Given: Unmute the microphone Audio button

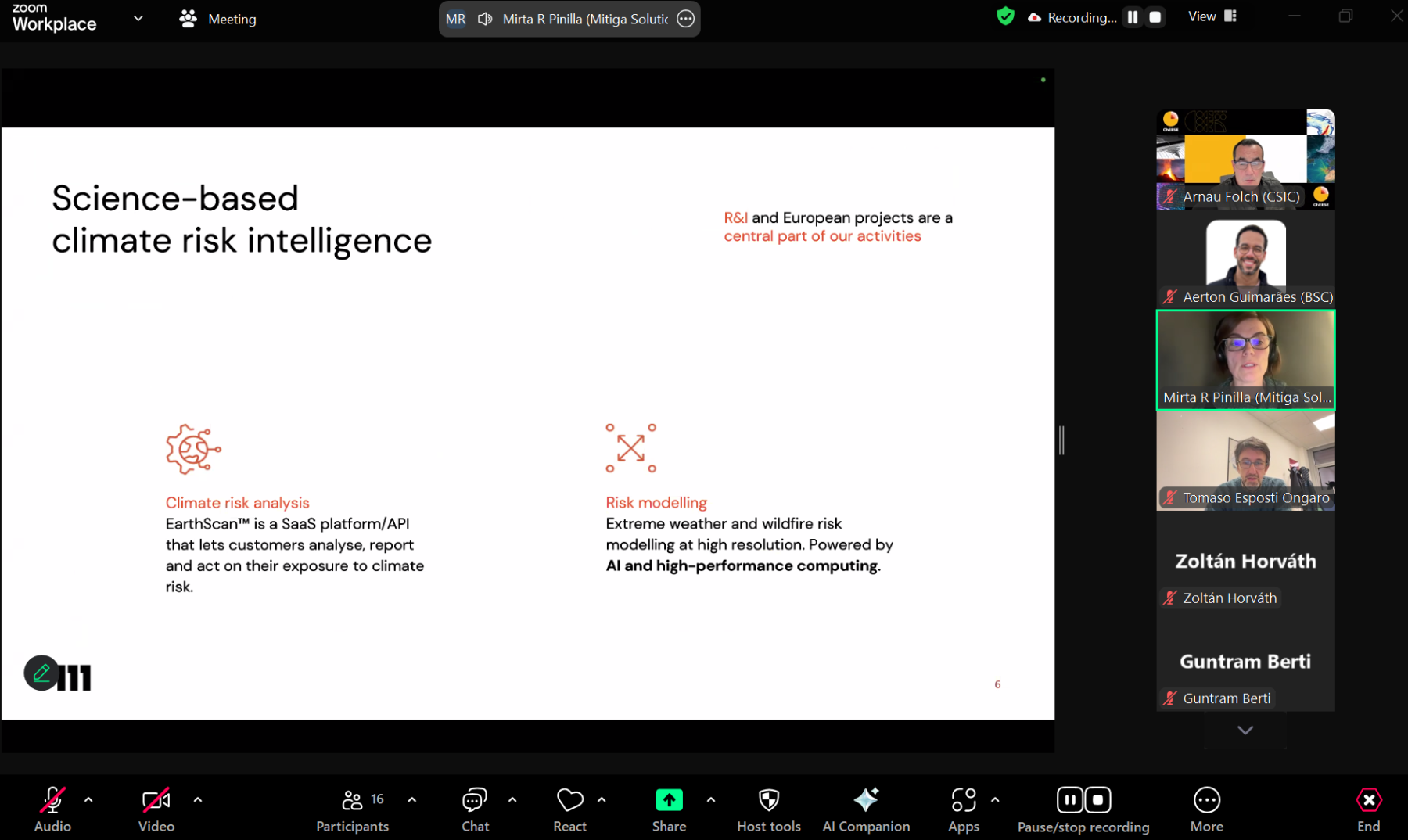Looking at the screenshot, I should (x=52, y=809).
